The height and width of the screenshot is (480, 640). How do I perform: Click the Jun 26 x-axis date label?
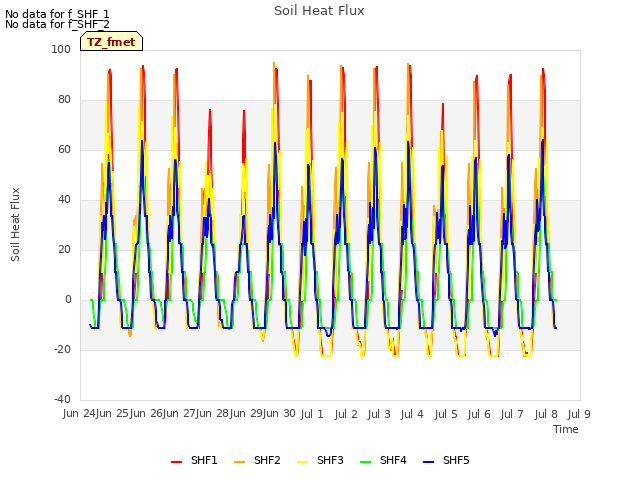pyautogui.click(x=147, y=414)
